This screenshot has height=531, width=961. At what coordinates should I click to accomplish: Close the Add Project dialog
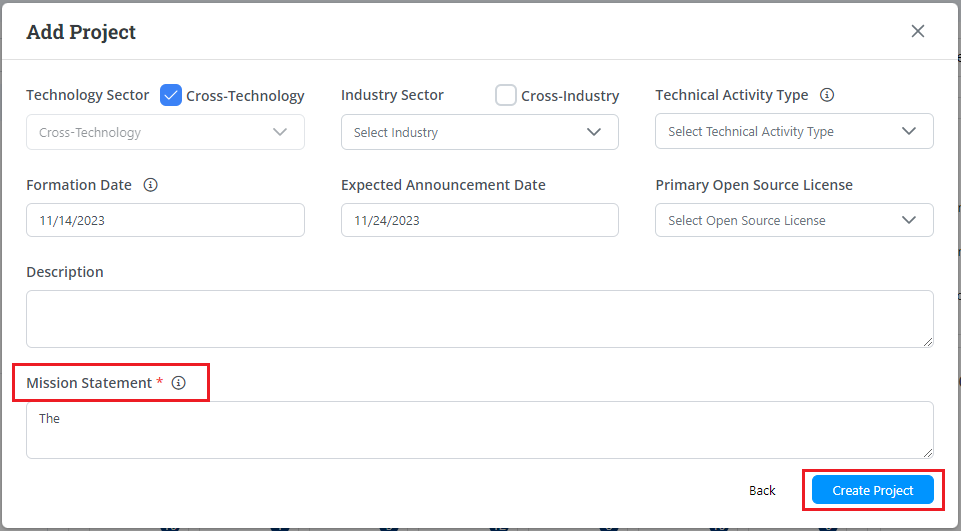pyautogui.click(x=917, y=31)
